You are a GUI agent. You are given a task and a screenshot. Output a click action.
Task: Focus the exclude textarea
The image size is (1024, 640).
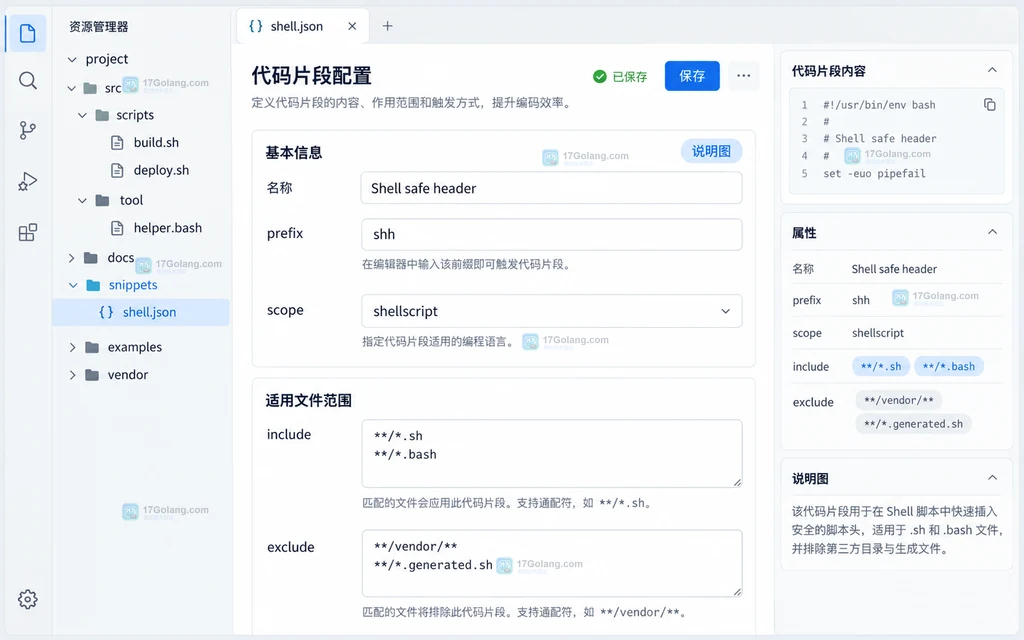[551, 563]
